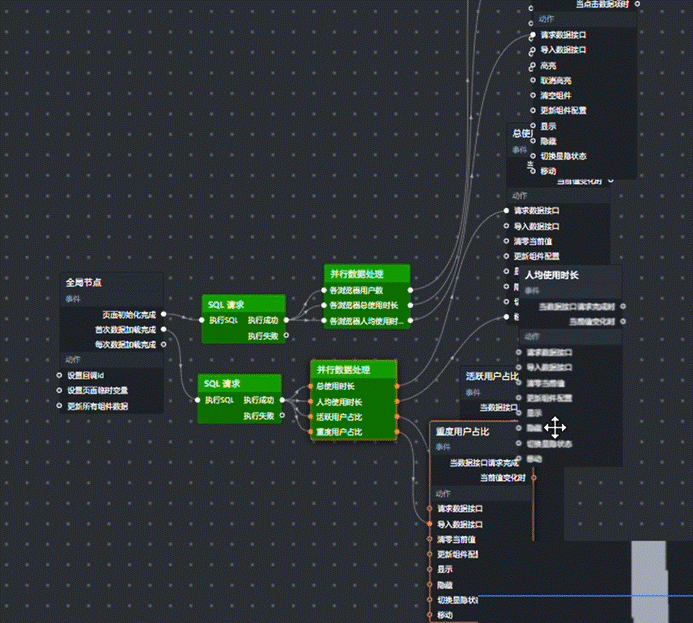Click 更新组件配置 action in 人均使用时长 node
Screen dimensions: 693x623
549,398
